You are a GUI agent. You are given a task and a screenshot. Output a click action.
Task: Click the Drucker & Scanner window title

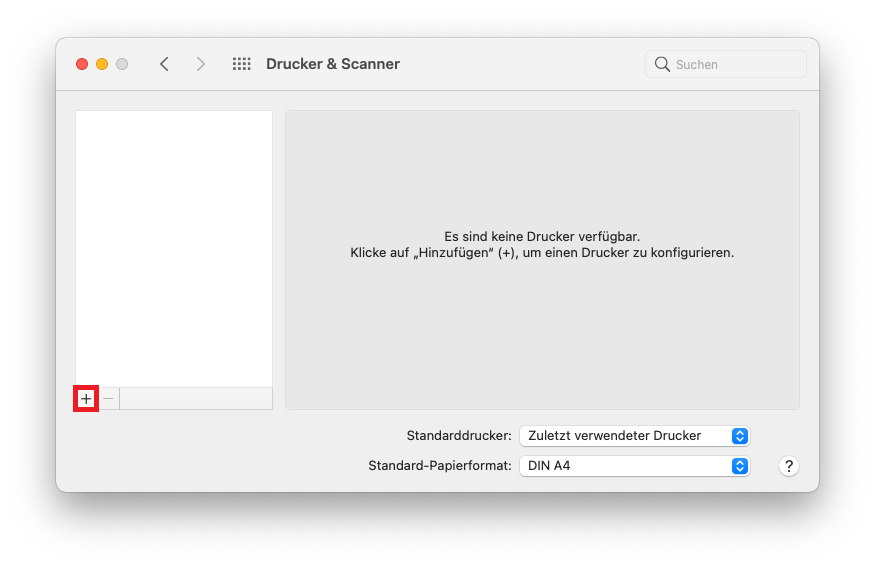[x=333, y=64]
